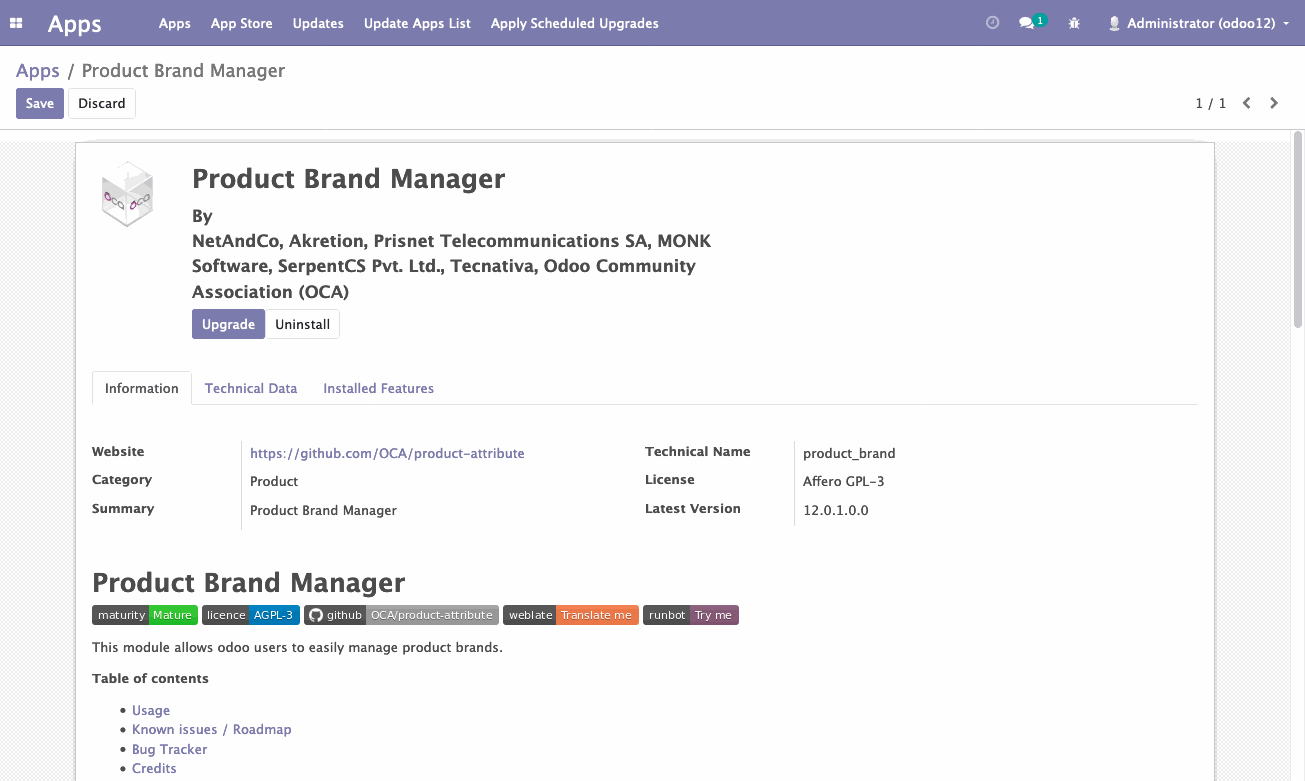Image resolution: width=1305 pixels, height=781 pixels.
Task: Click the runbot Try me badge
Action: tap(691, 615)
